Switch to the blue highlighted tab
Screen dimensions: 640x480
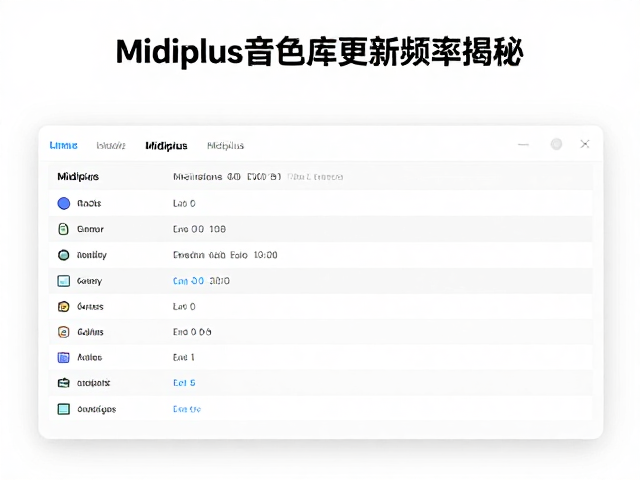point(63,145)
